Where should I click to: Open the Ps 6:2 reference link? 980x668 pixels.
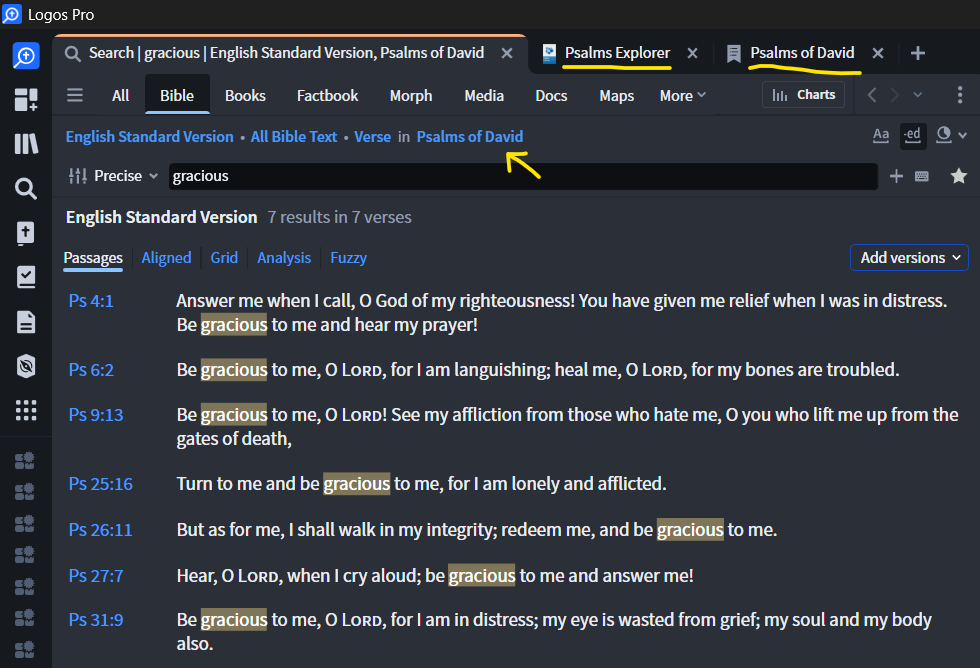point(91,370)
